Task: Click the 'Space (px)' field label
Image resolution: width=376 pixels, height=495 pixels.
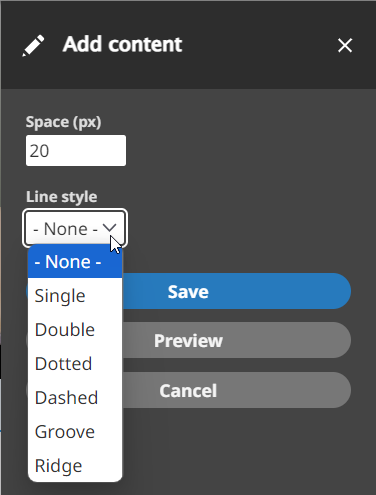Action: pyautogui.click(x=63, y=122)
